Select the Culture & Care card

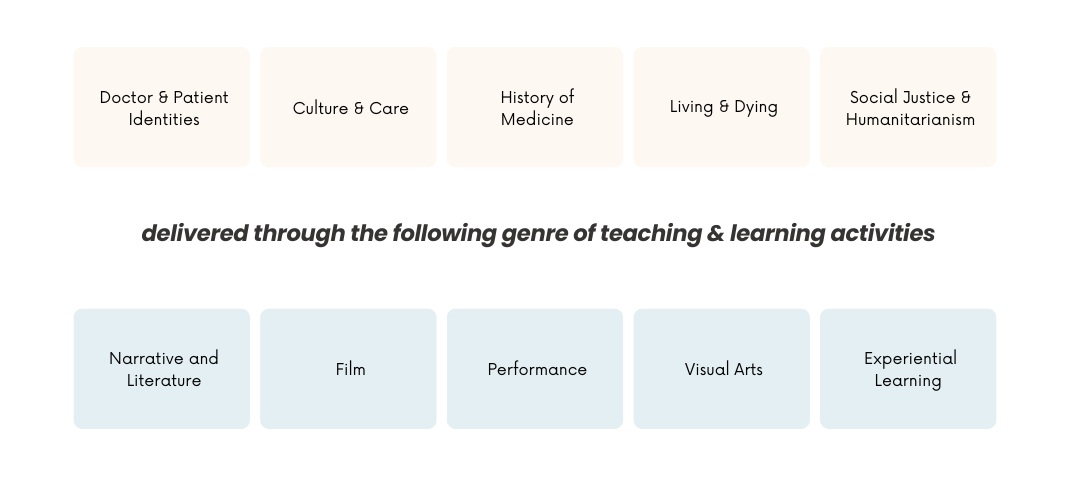click(x=349, y=107)
